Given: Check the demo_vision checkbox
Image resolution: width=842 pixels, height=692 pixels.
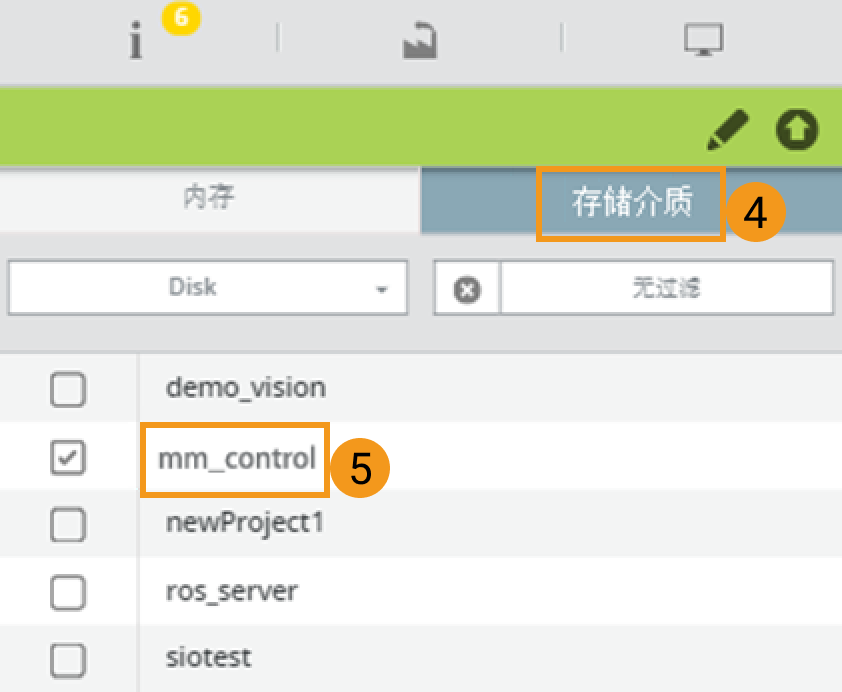Looking at the screenshot, I should [68, 389].
